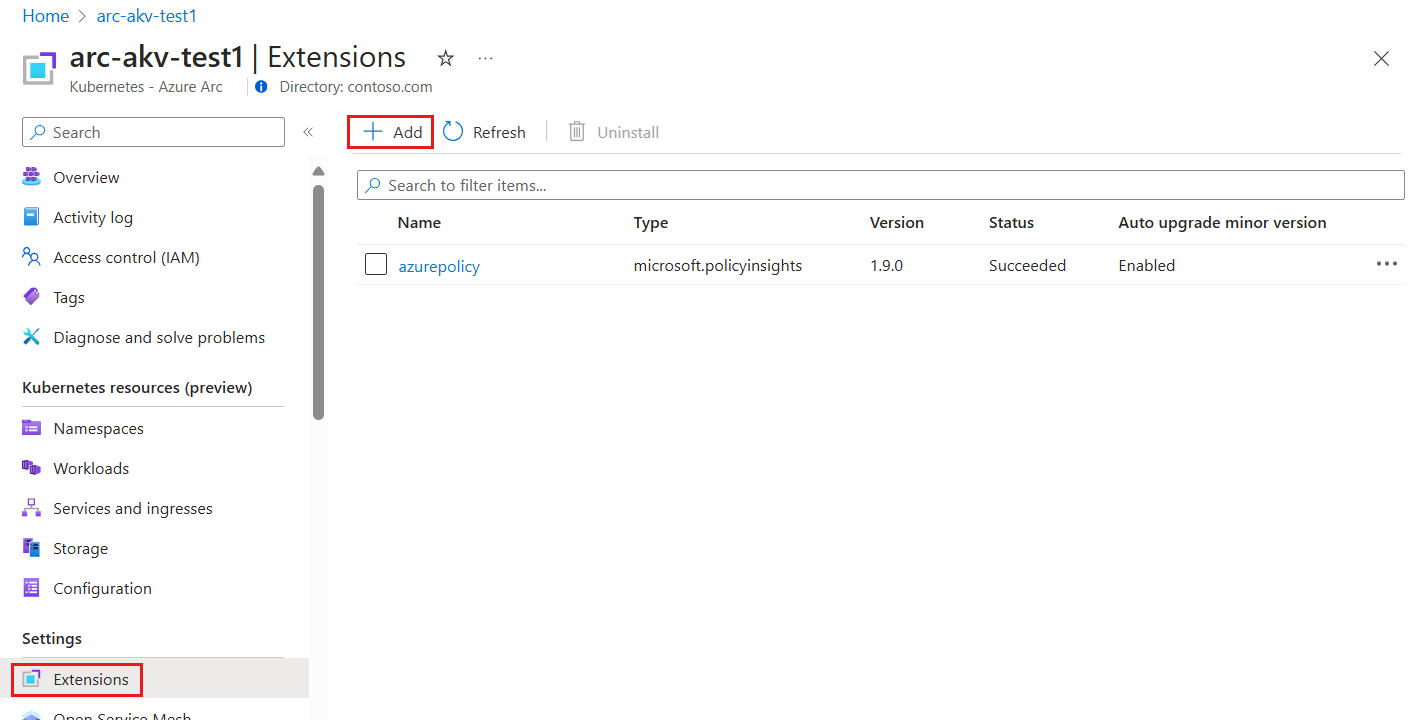
Task: Open row actions menu for azurepolicy
Action: [x=1387, y=264]
